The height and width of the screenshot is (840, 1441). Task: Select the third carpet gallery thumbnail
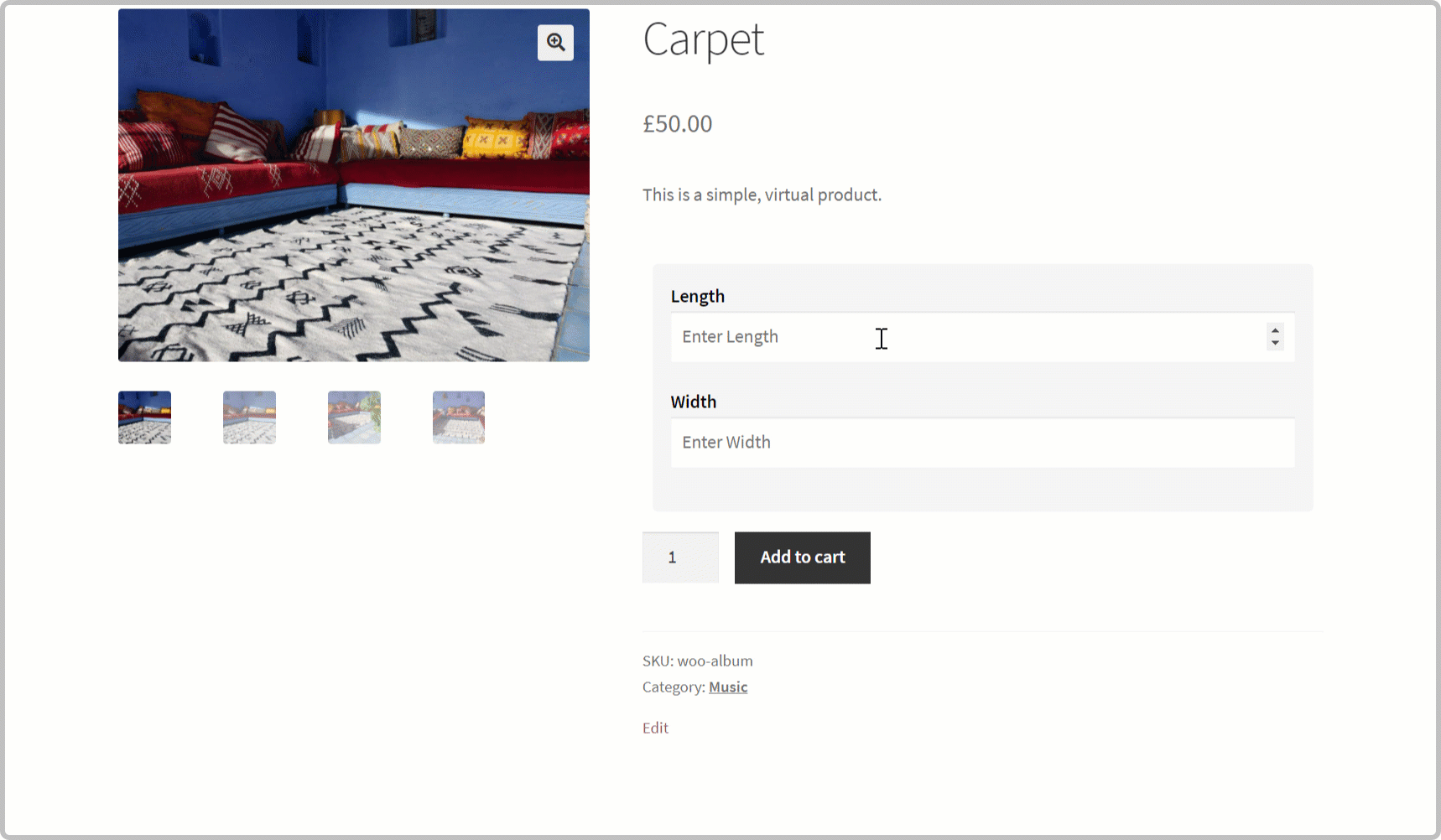(x=354, y=417)
